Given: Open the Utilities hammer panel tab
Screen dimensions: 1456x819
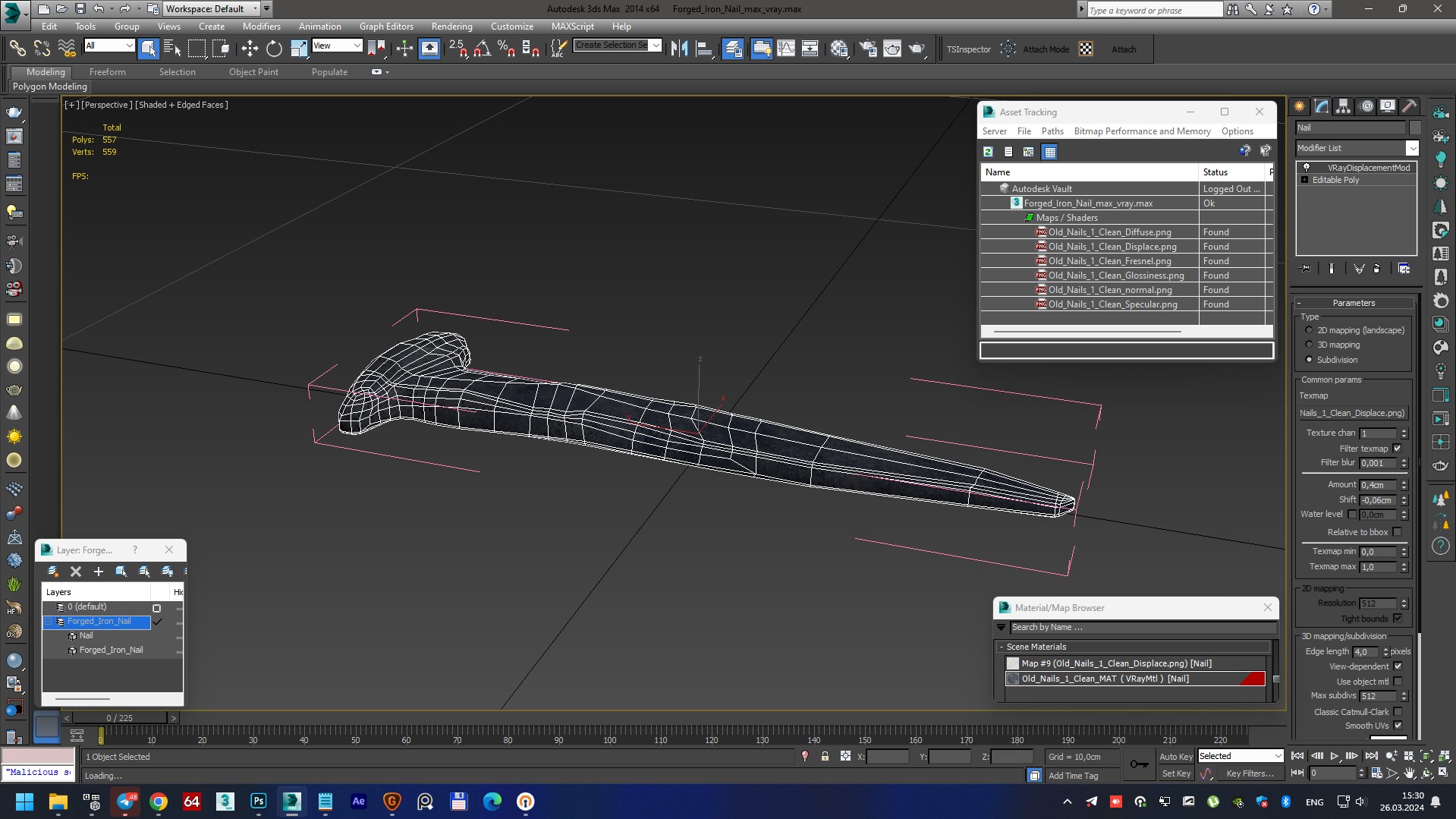Looking at the screenshot, I should pyautogui.click(x=1410, y=106).
